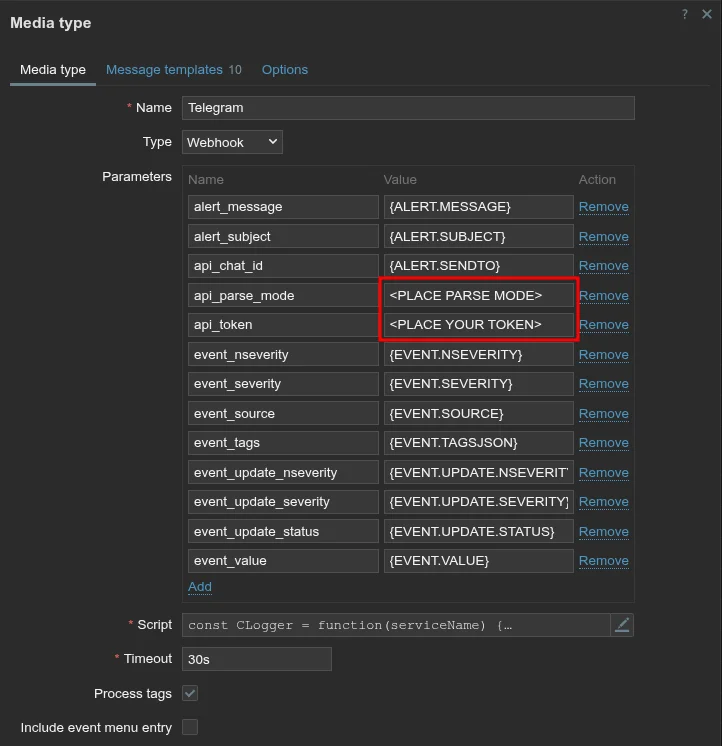Viewport: 722px width, 746px height.
Task: Edit the event_update_status name field
Action: [283, 531]
